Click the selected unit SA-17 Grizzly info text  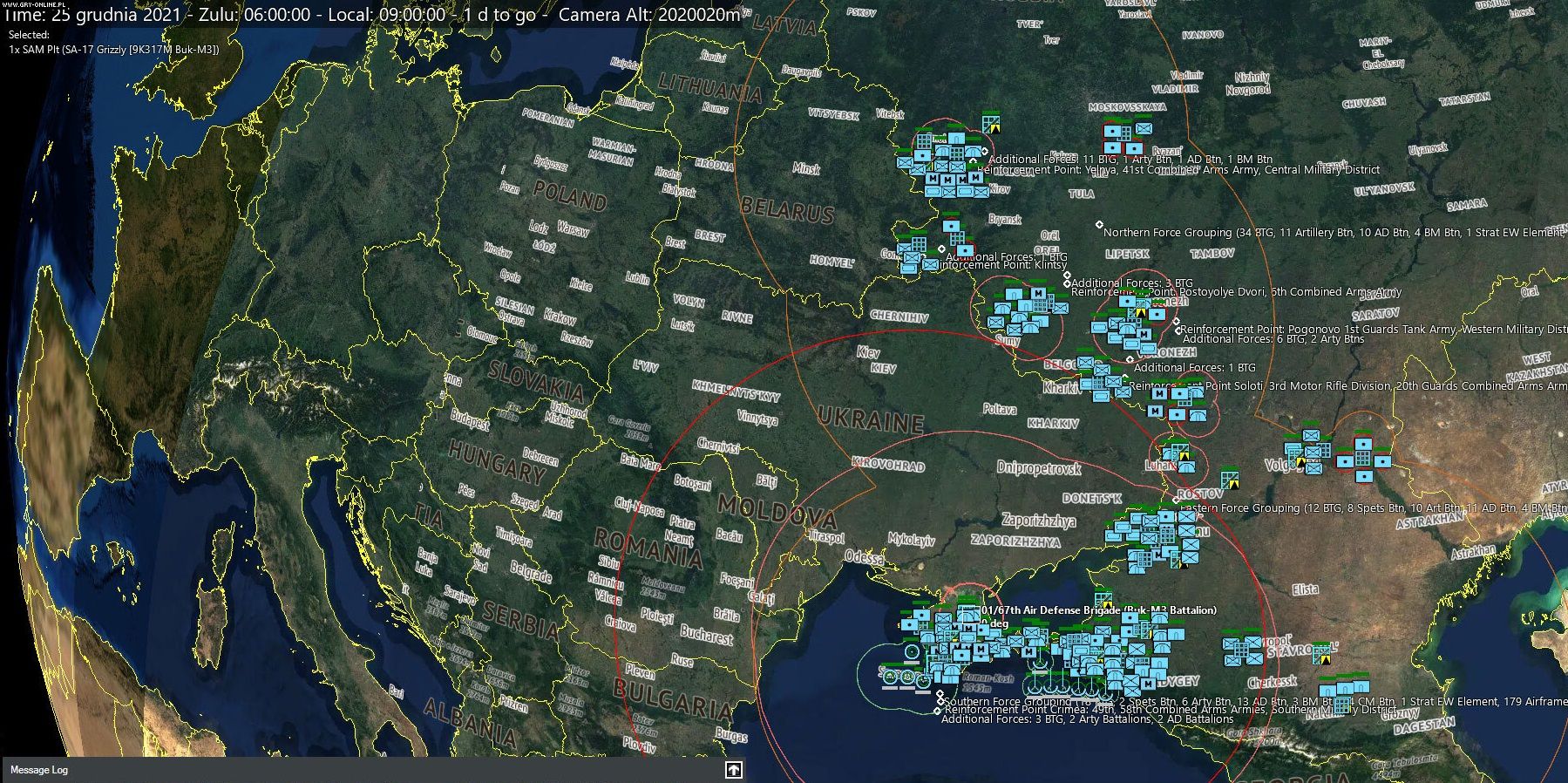[113, 50]
